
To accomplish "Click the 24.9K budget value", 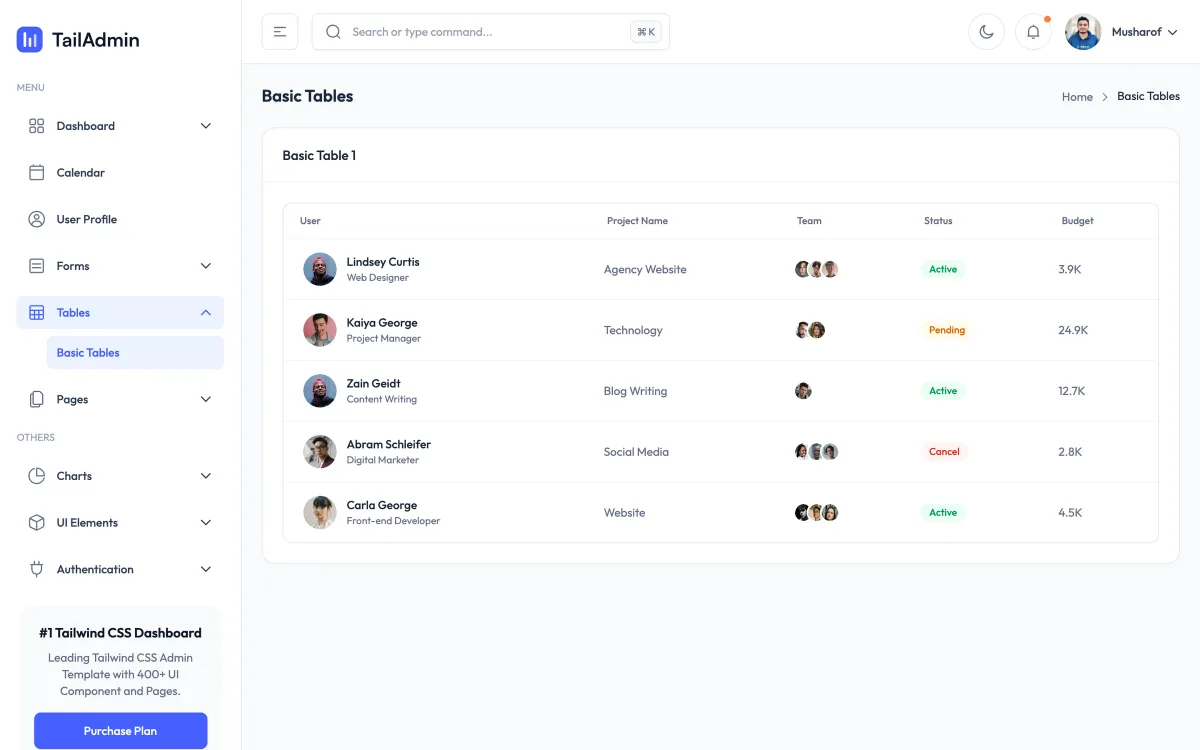I will 1073,330.
